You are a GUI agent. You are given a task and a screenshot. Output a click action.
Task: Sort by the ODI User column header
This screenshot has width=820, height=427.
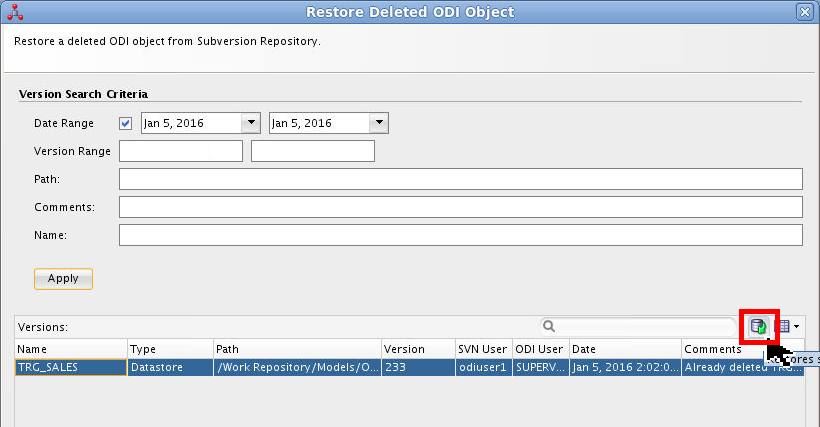541,349
